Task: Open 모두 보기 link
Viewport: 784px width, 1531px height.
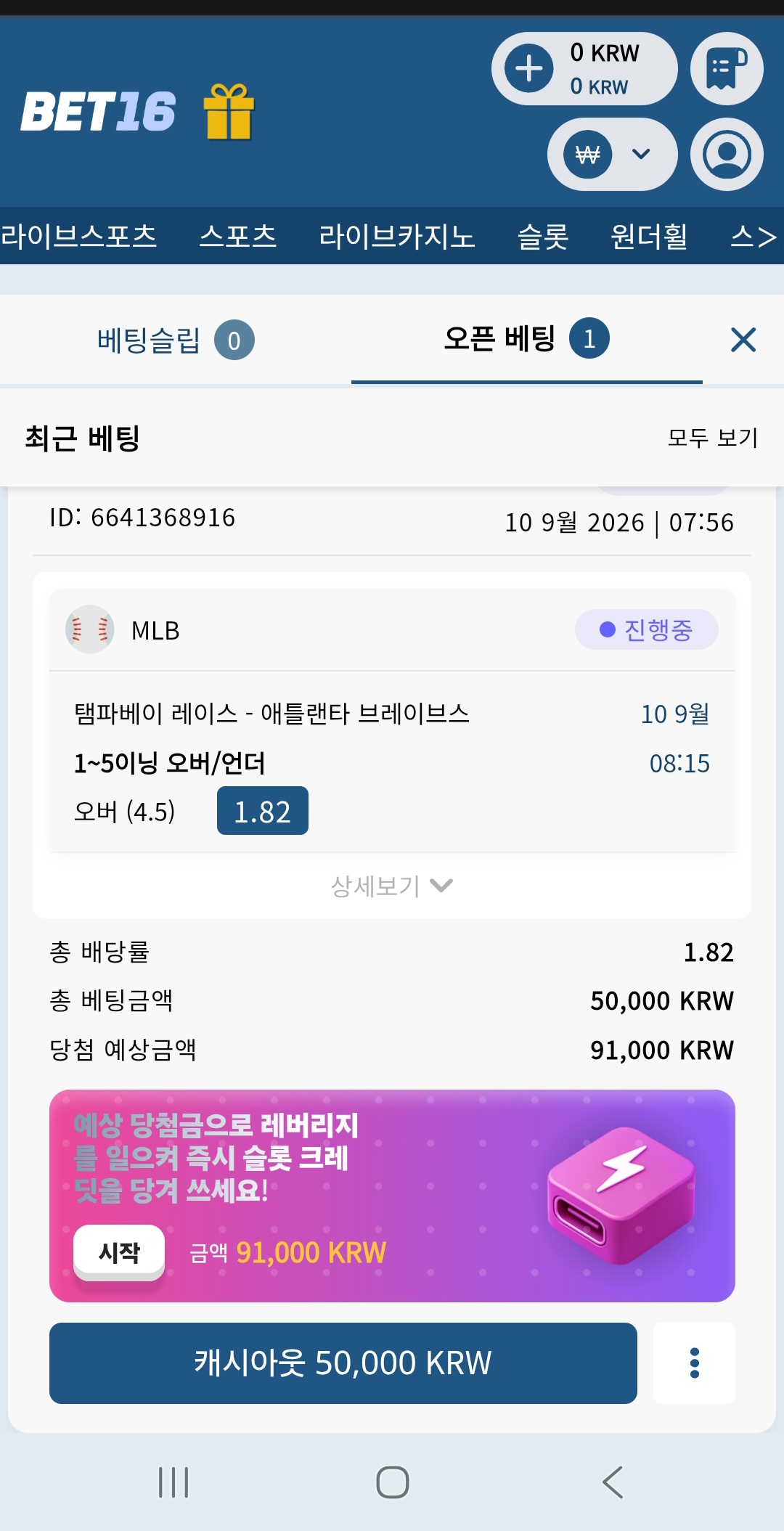Action: (x=713, y=437)
